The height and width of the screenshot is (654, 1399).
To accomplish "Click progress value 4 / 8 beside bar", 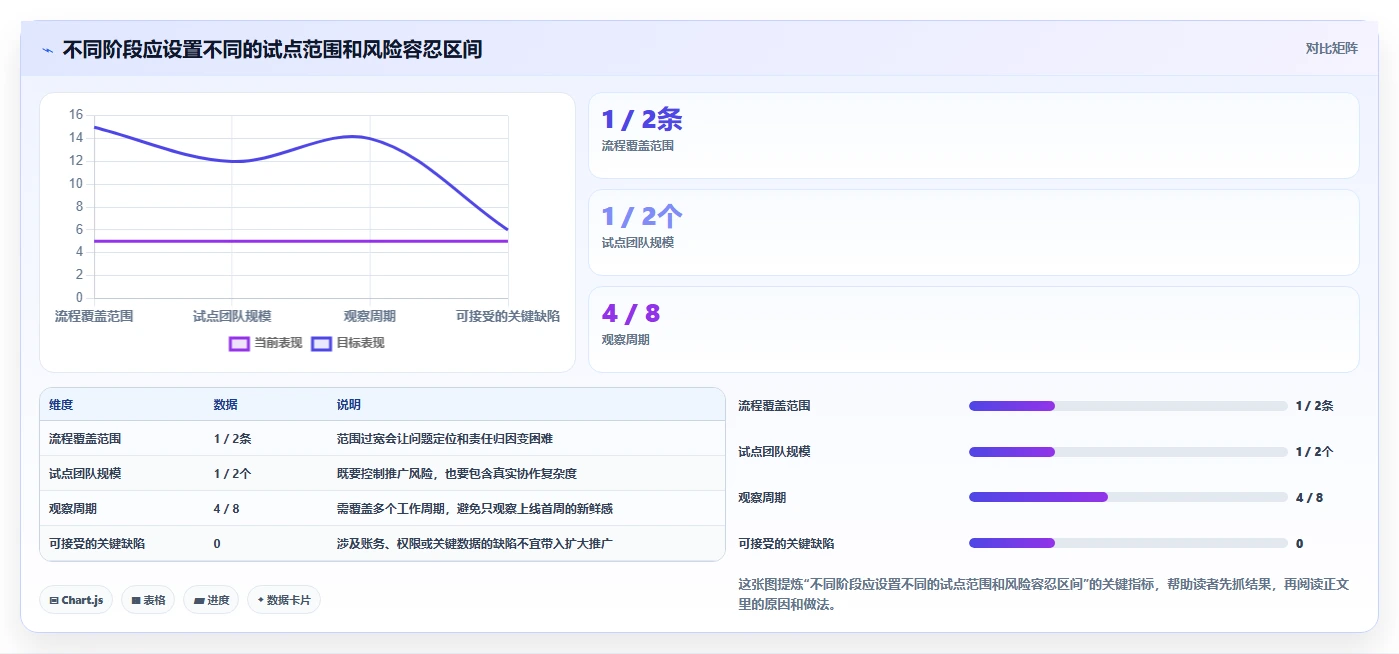I will tap(1309, 498).
